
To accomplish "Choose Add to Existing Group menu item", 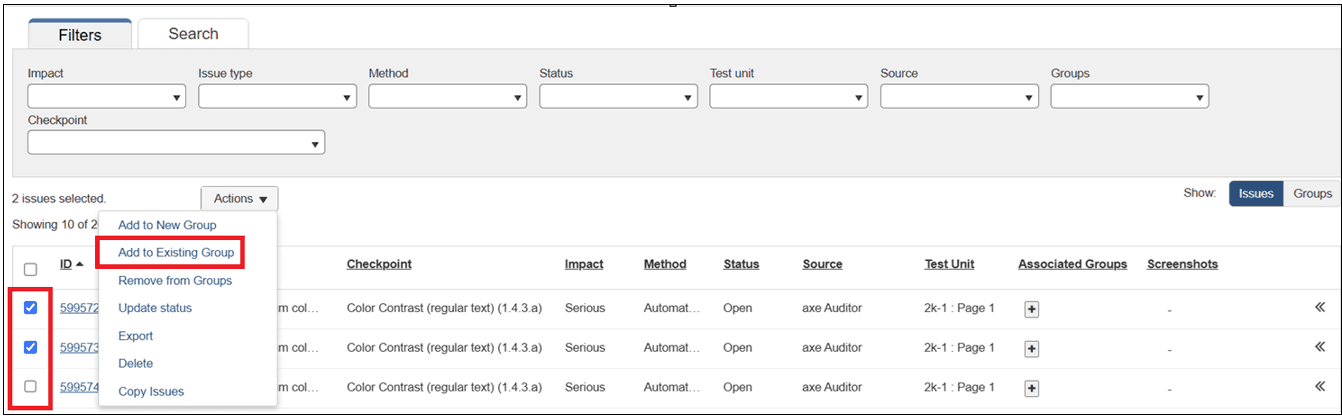I will coord(176,253).
